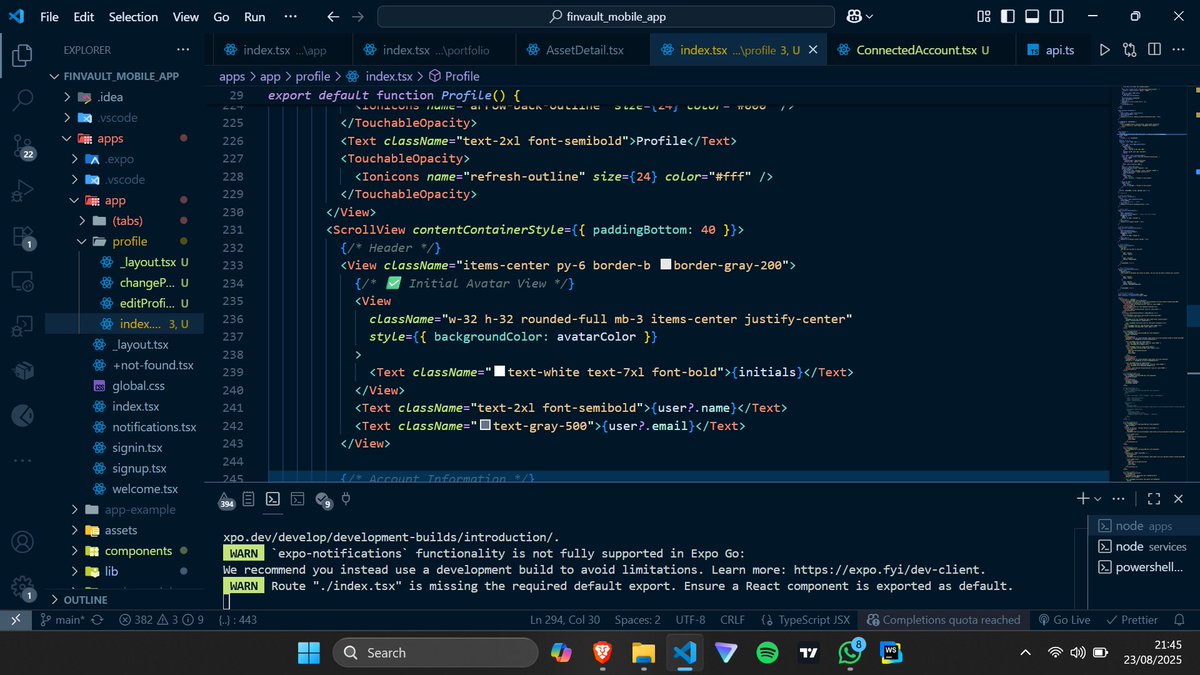
Task: Synchronize changes icon next to main branch
Action: point(97,620)
